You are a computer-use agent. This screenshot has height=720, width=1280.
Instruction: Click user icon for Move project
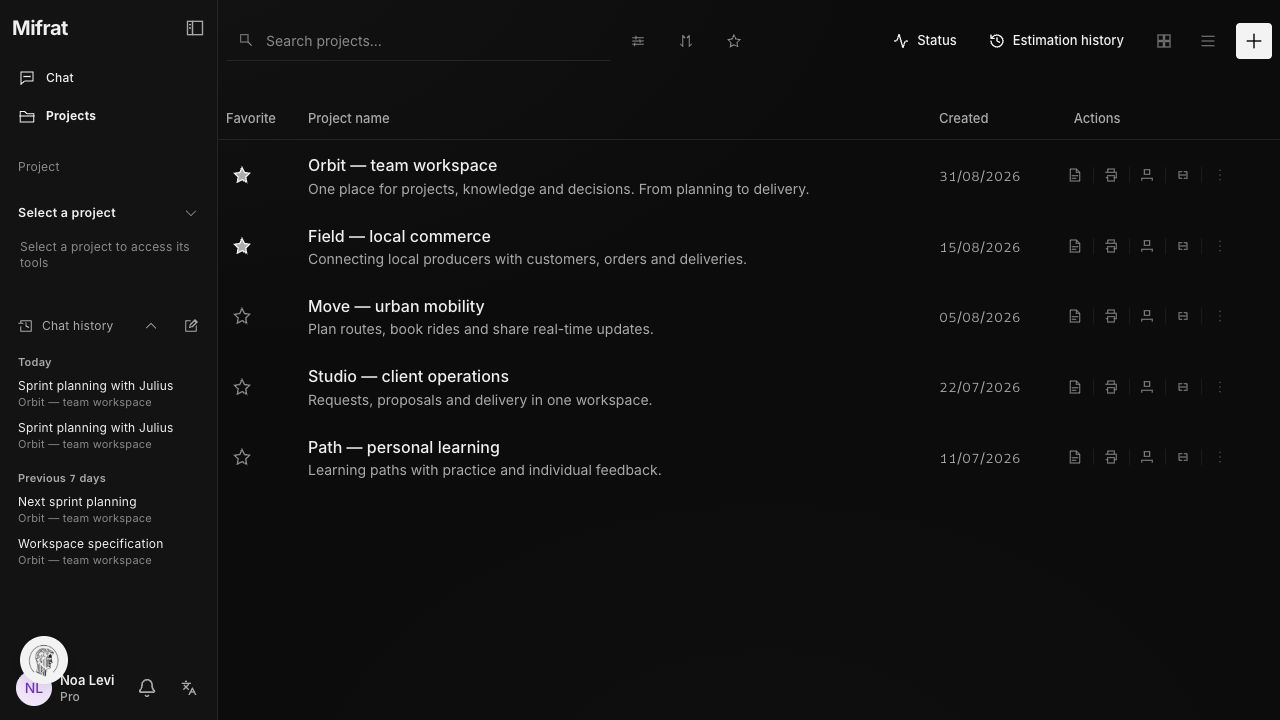point(1147,317)
